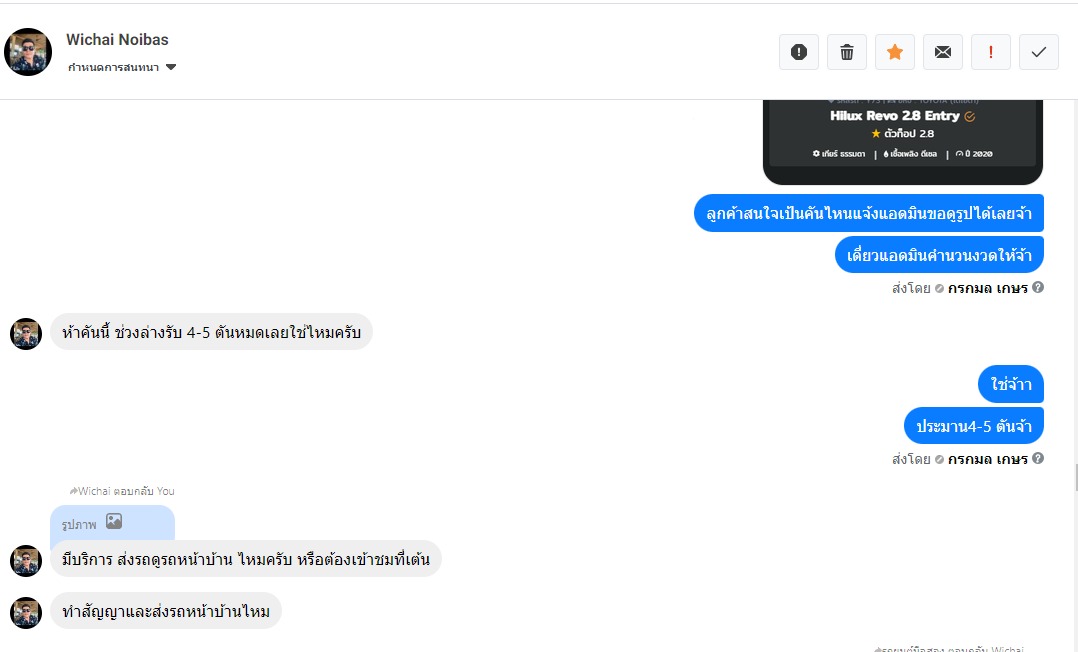The image size is (1078, 652).
Task: Open the conversation assignment dropdown arrow
Action: tap(171, 67)
